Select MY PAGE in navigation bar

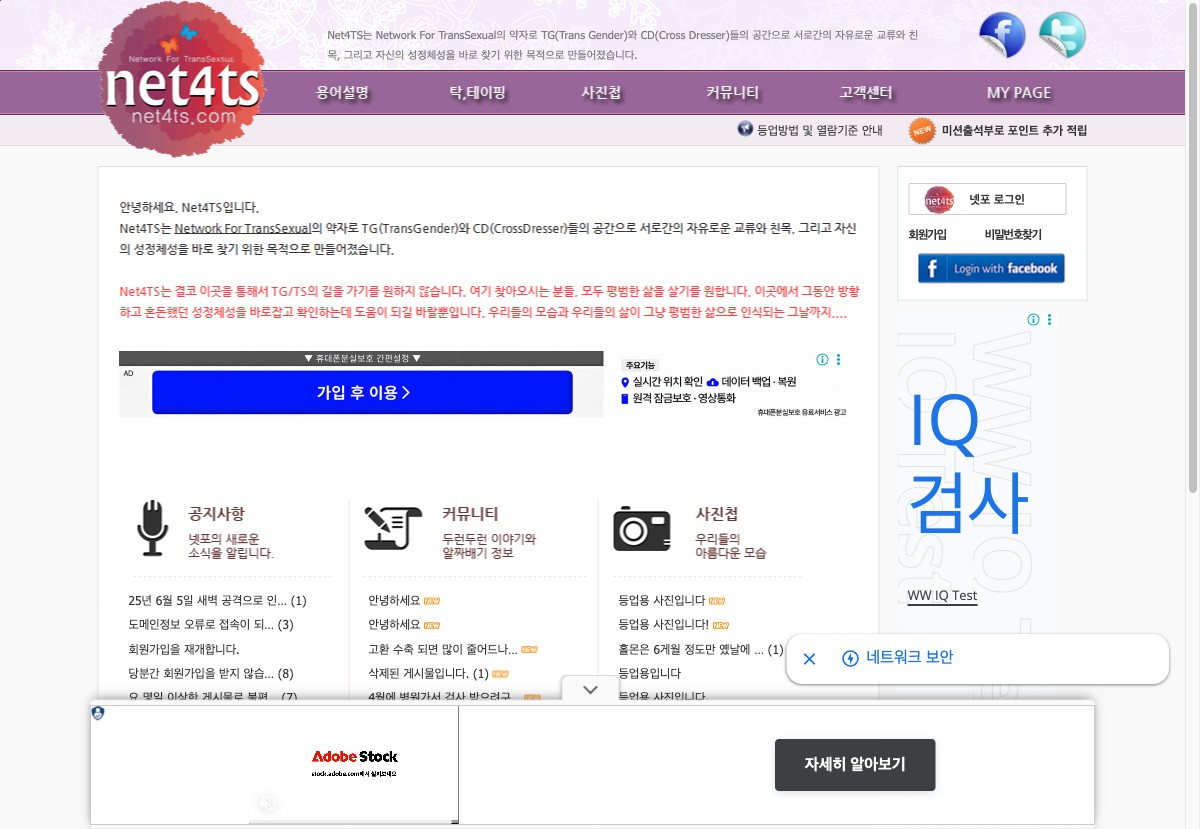(x=1019, y=93)
